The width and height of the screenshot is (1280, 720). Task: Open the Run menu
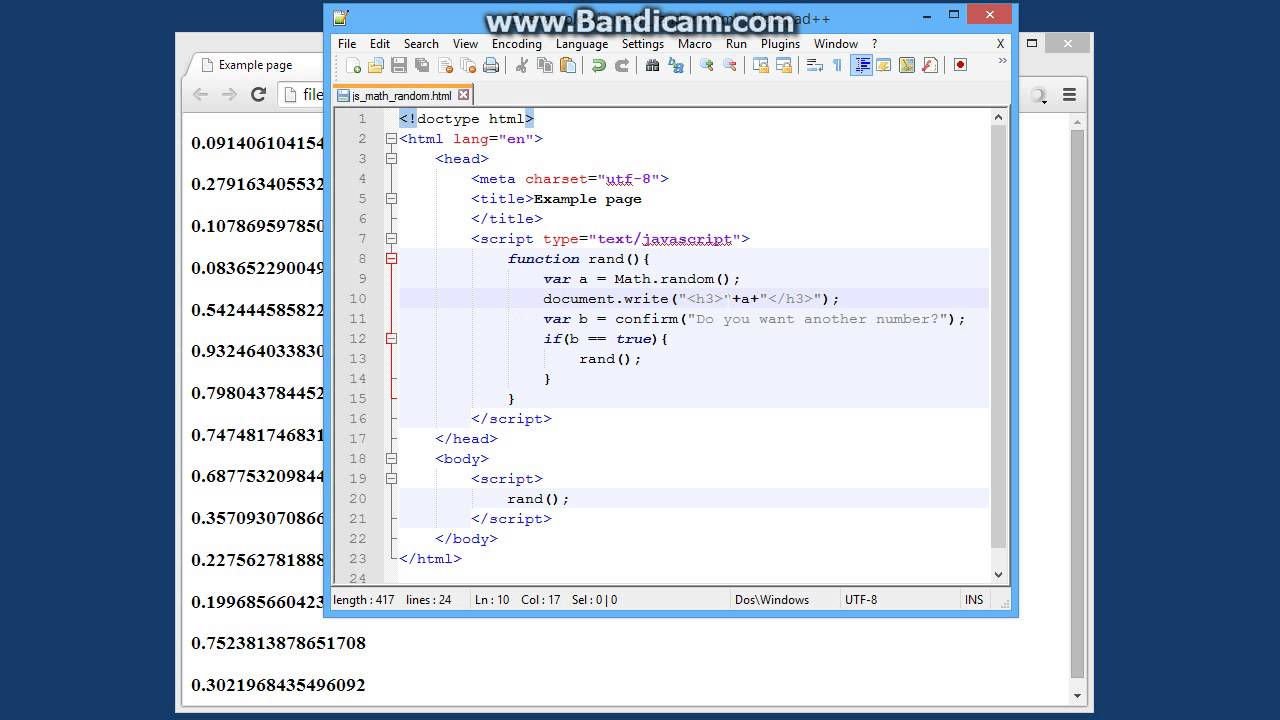(x=736, y=44)
